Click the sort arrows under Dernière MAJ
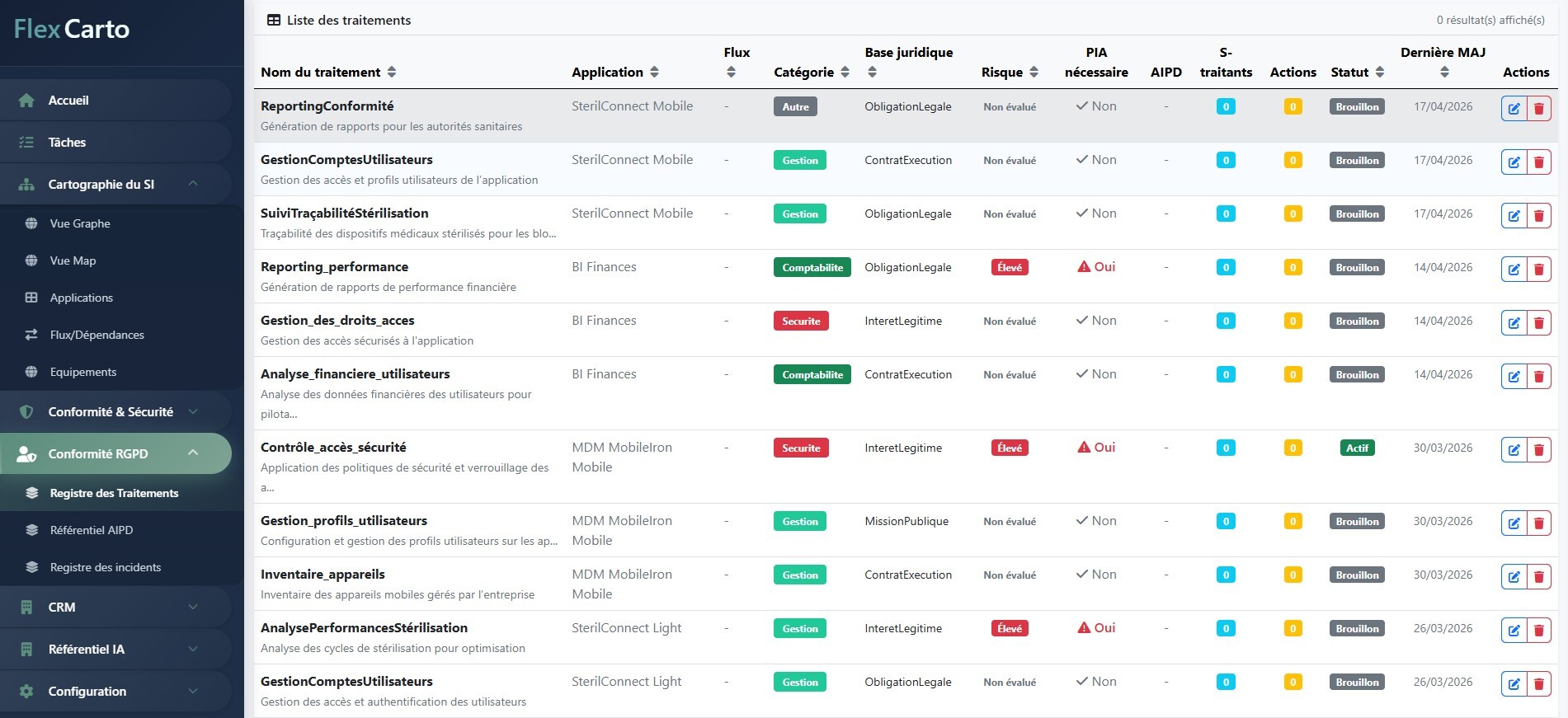Image resolution: width=1568 pixels, height=718 pixels. pos(1443,73)
